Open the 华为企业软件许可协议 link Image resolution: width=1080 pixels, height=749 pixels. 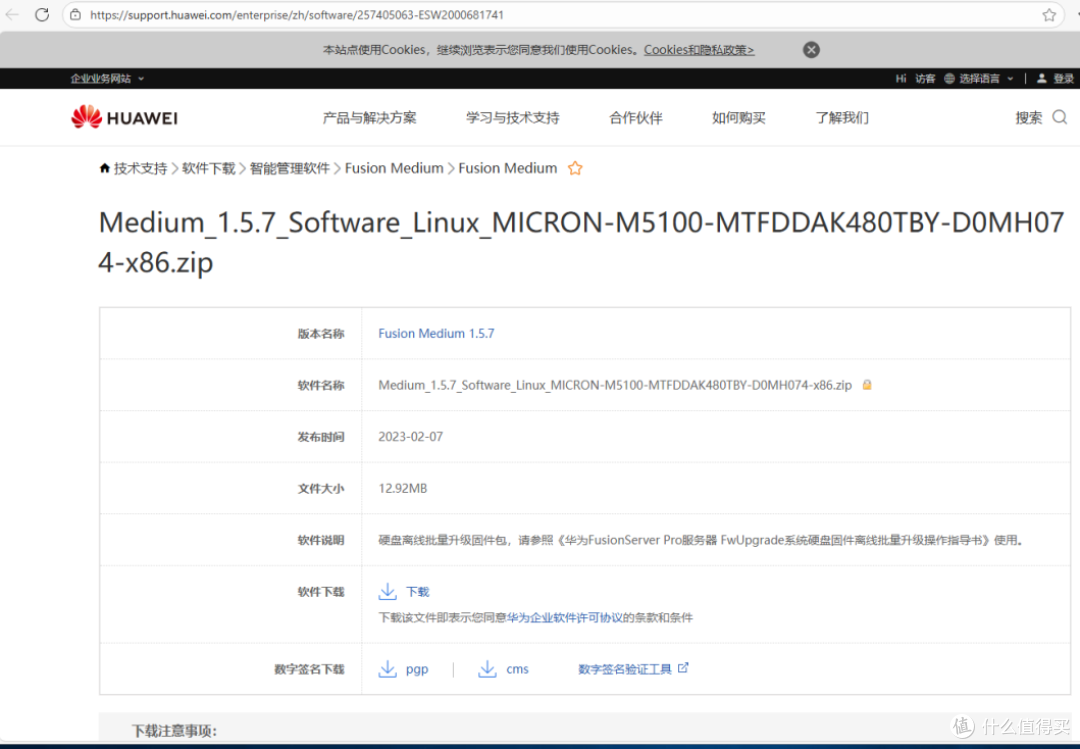click(x=565, y=617)
